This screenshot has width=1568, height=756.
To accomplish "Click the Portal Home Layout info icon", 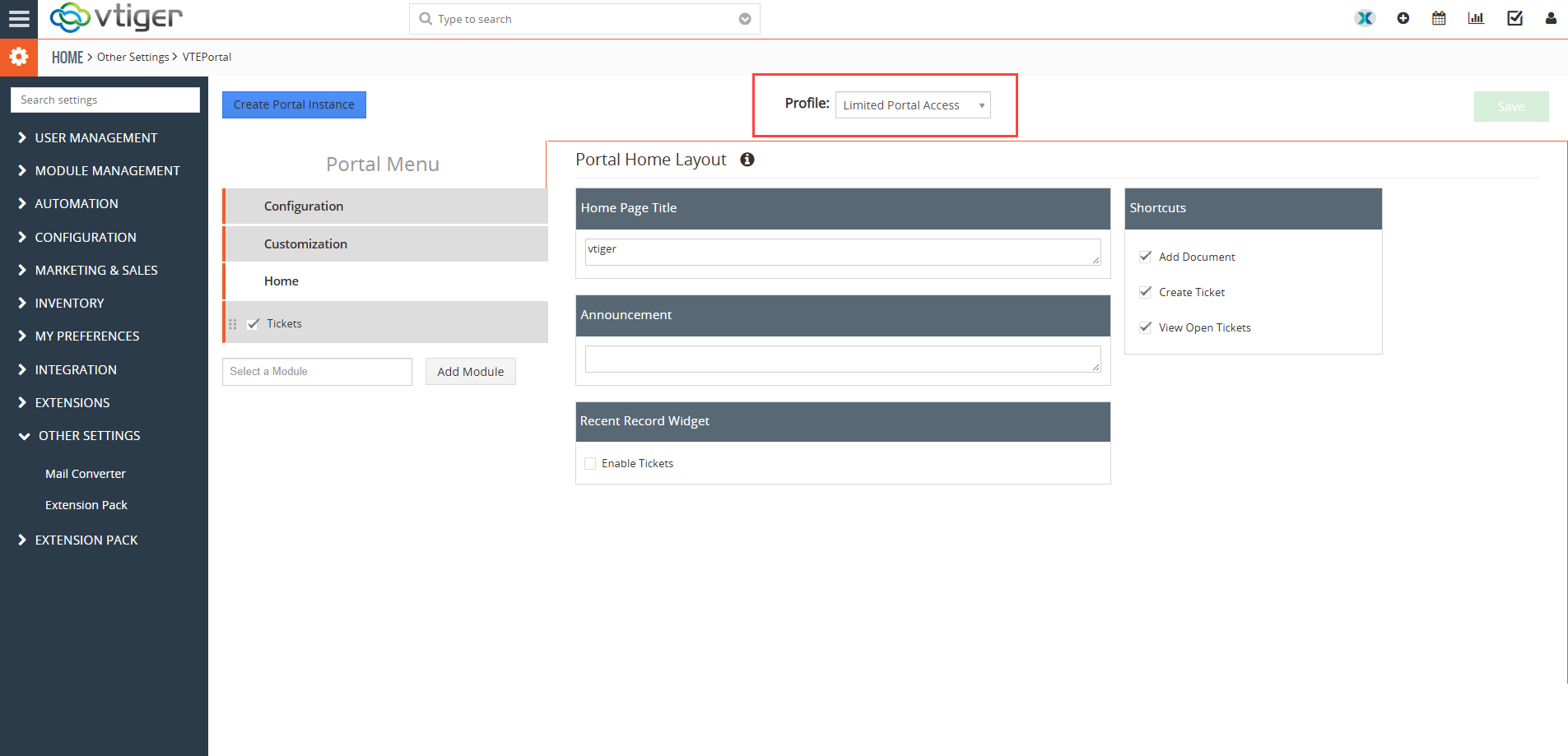I will 747,160.
